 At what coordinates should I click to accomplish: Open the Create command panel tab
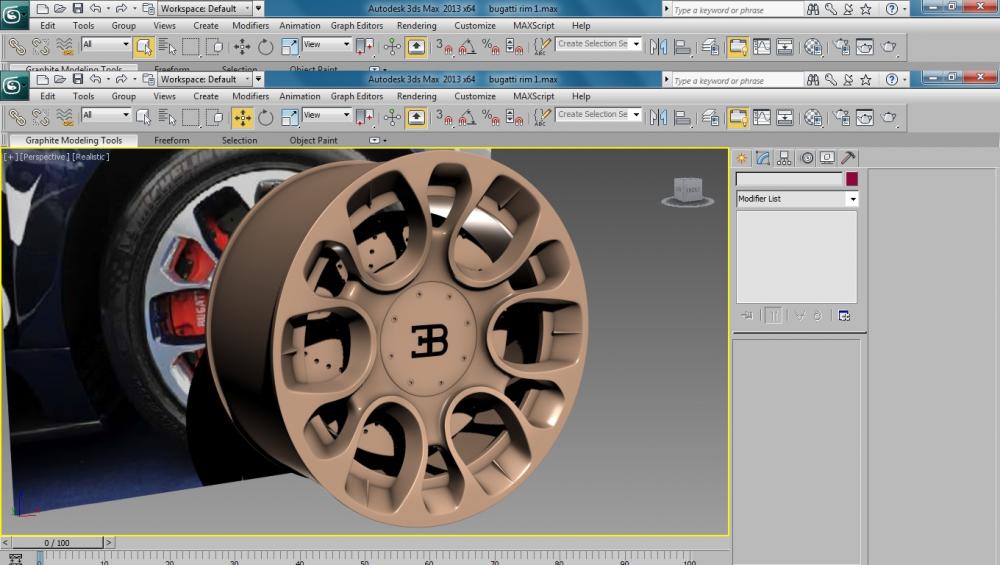pyautogui.click(x=742, y=158)
